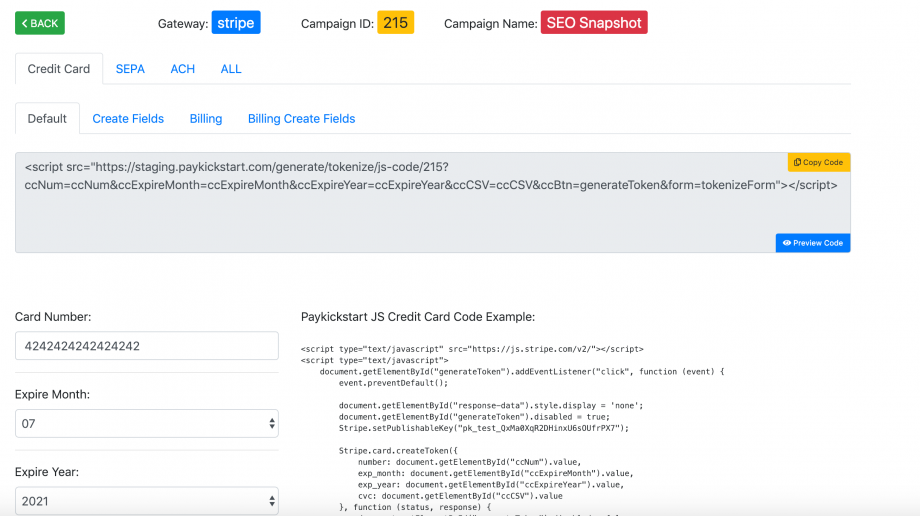Click the Copy Code button
Viewport: 920px width, 516px height.
[818, 163]
